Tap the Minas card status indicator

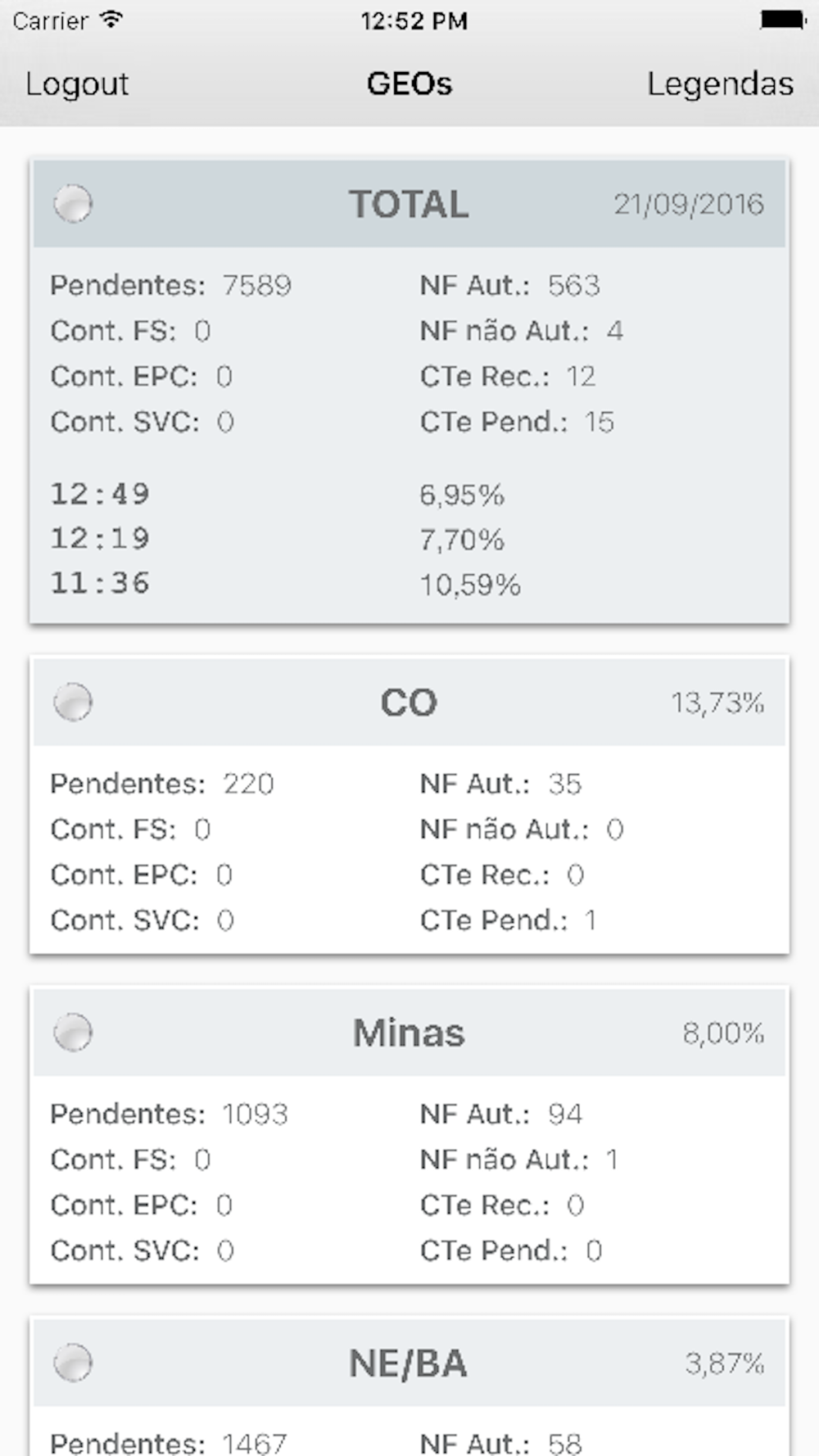[73, 1033]
